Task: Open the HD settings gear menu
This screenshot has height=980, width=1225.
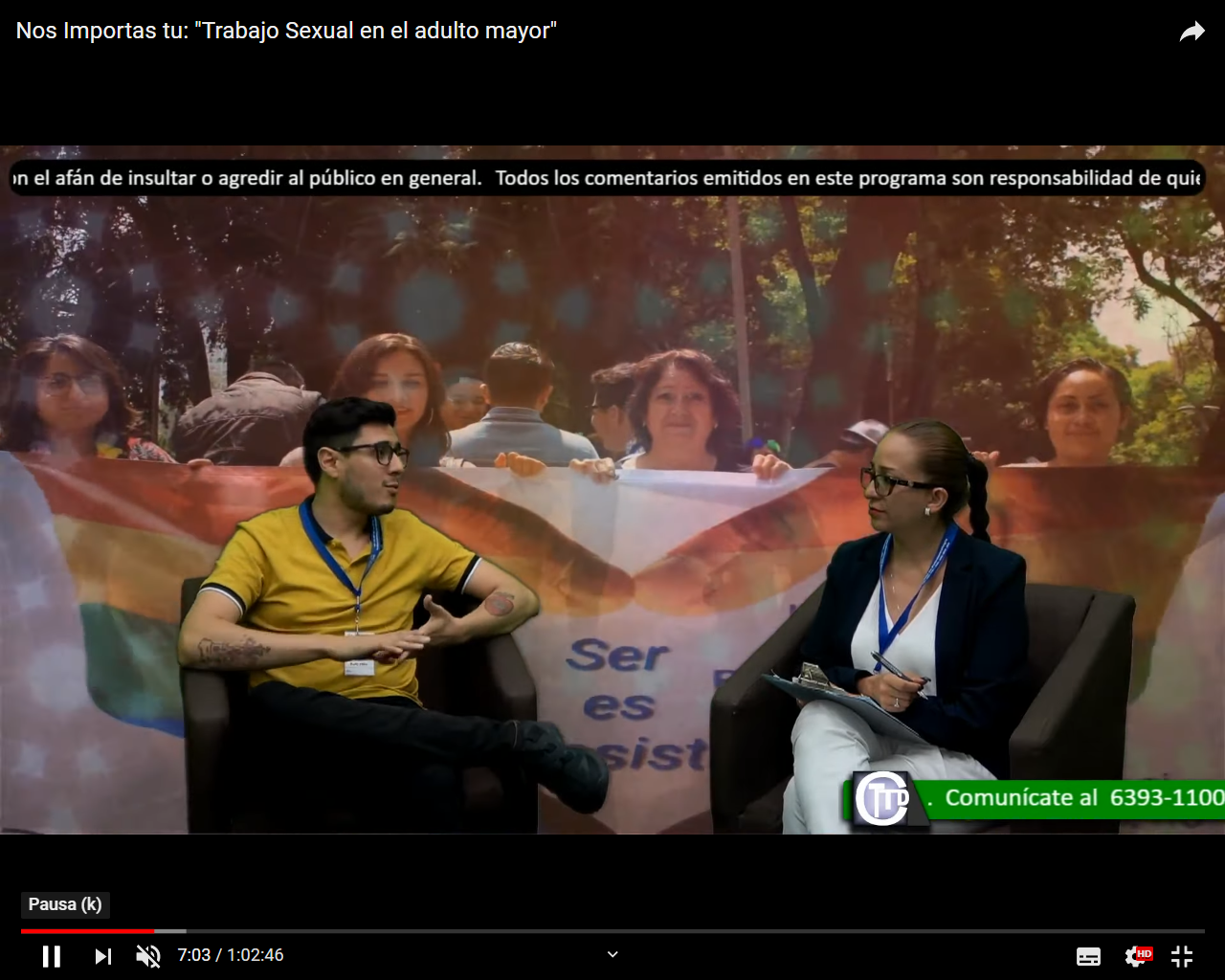Action: pyautogui.click(x=1137, y=955)
